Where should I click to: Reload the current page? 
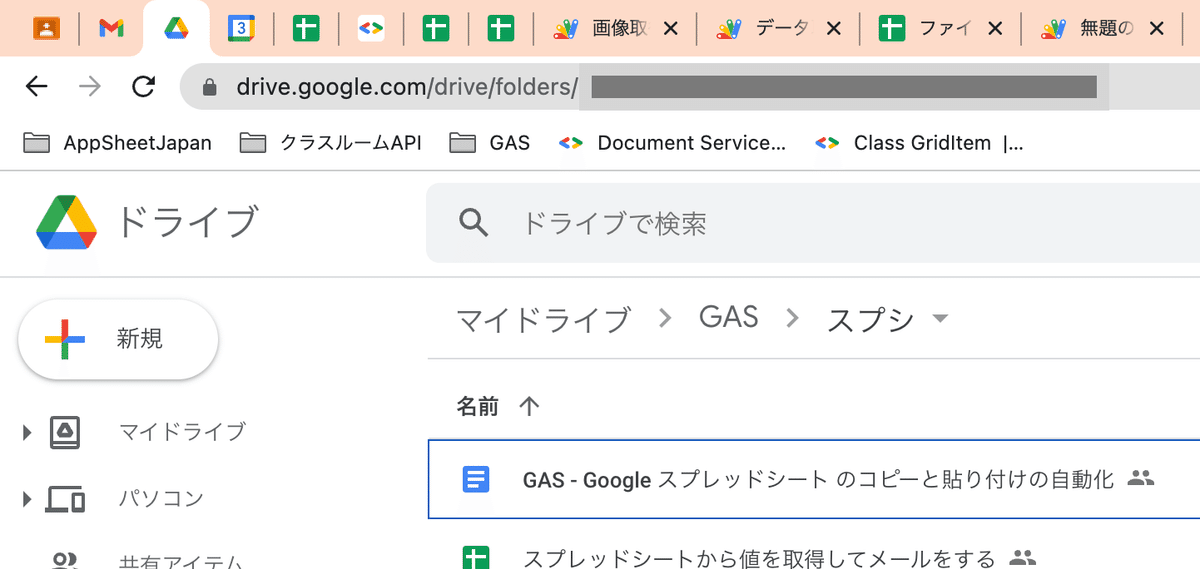[143, 87]
